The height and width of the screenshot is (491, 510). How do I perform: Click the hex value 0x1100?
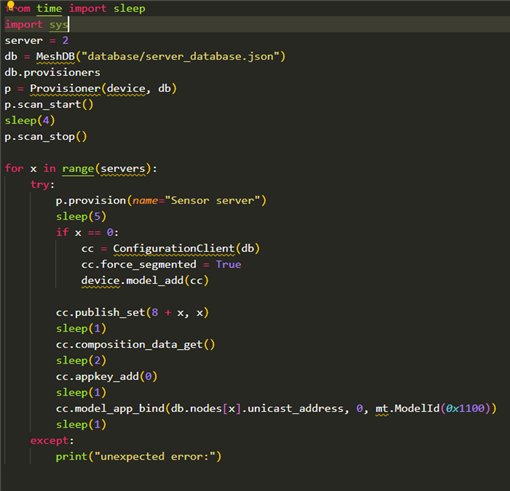click(x=465, y=408)
